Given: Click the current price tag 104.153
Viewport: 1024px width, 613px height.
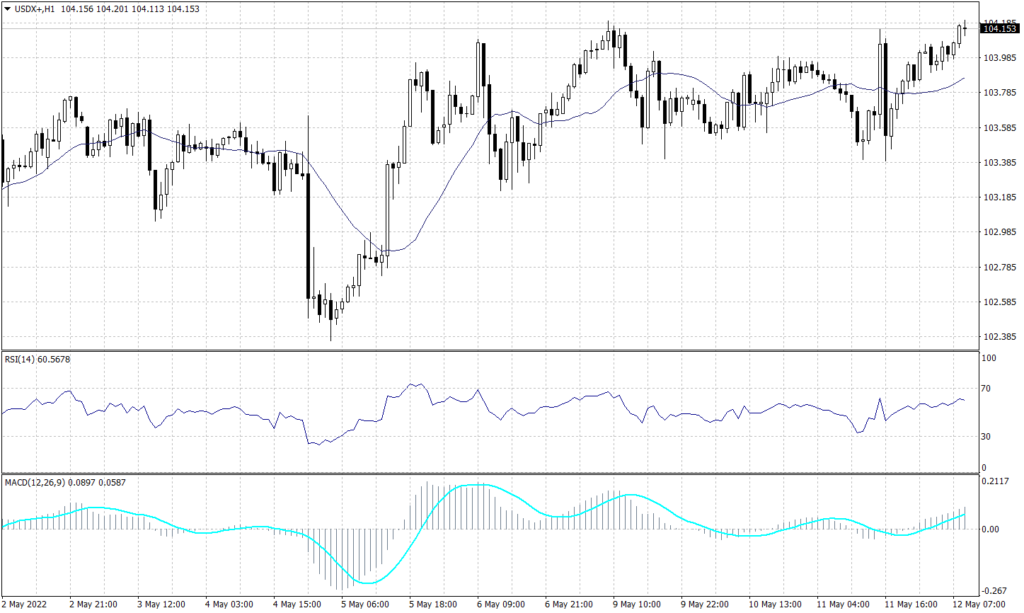Looking at the screenshot, I should click(x=998, y=29).
